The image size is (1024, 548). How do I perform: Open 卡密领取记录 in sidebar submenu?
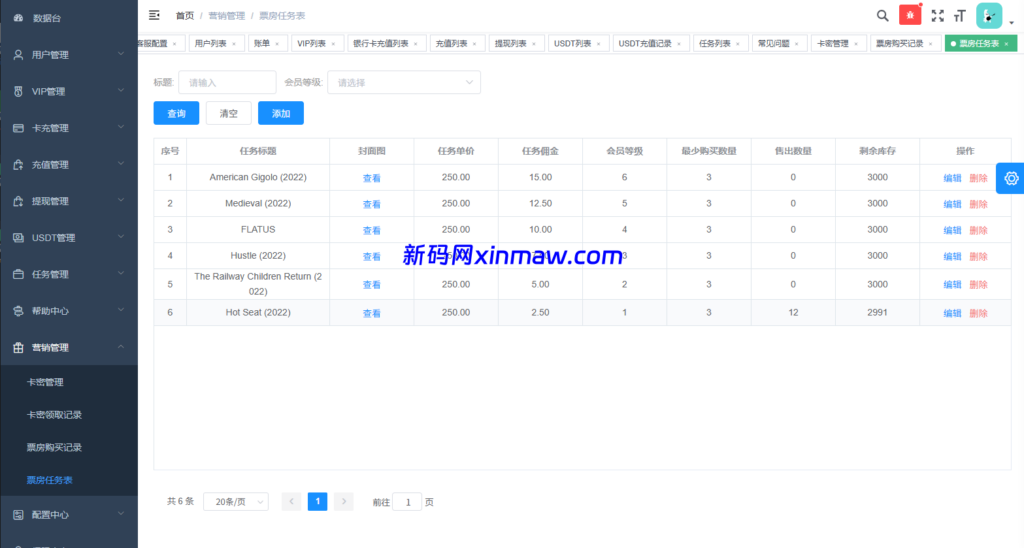click(54, 415)
